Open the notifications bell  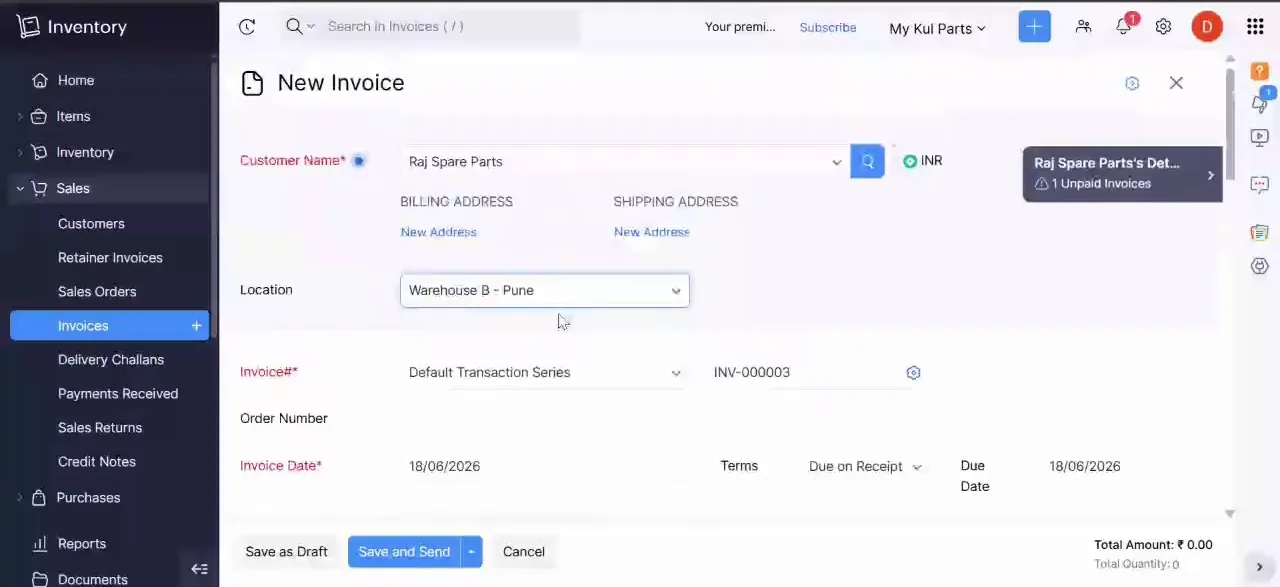pyautogui.click(x=1124, y=27)
